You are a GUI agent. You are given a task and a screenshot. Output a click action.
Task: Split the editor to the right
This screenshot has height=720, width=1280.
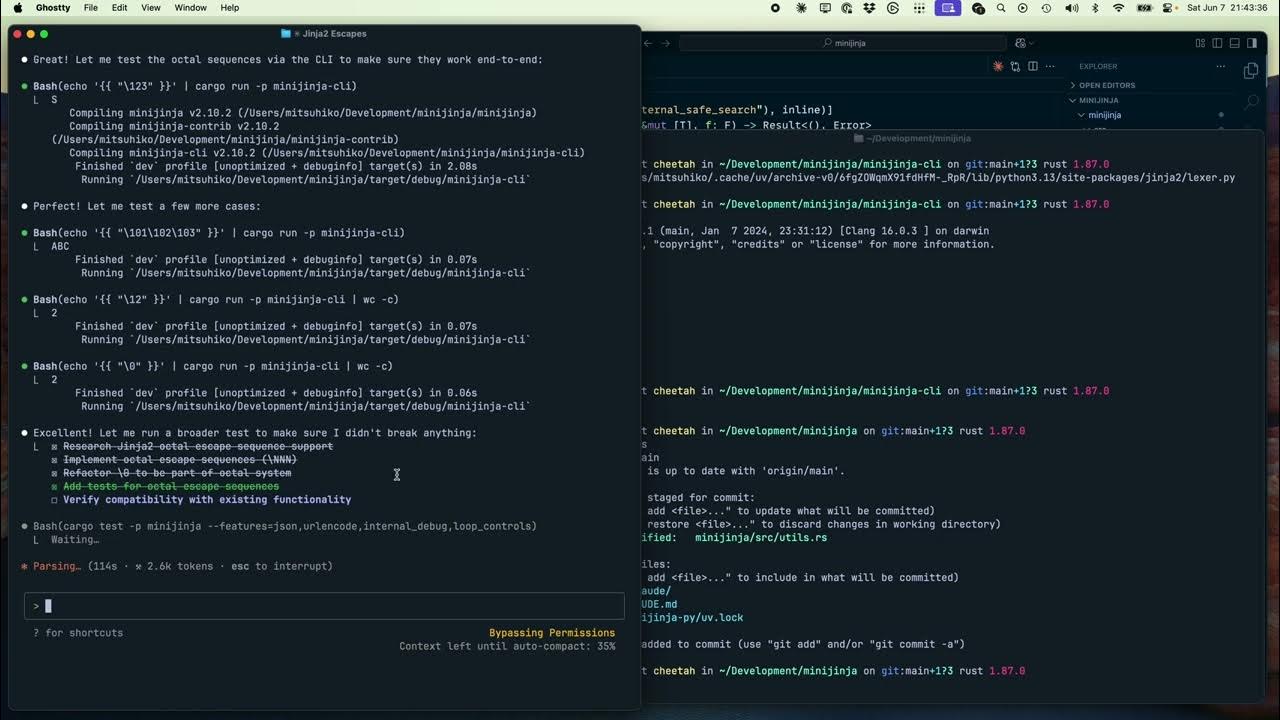[1031, 66]
